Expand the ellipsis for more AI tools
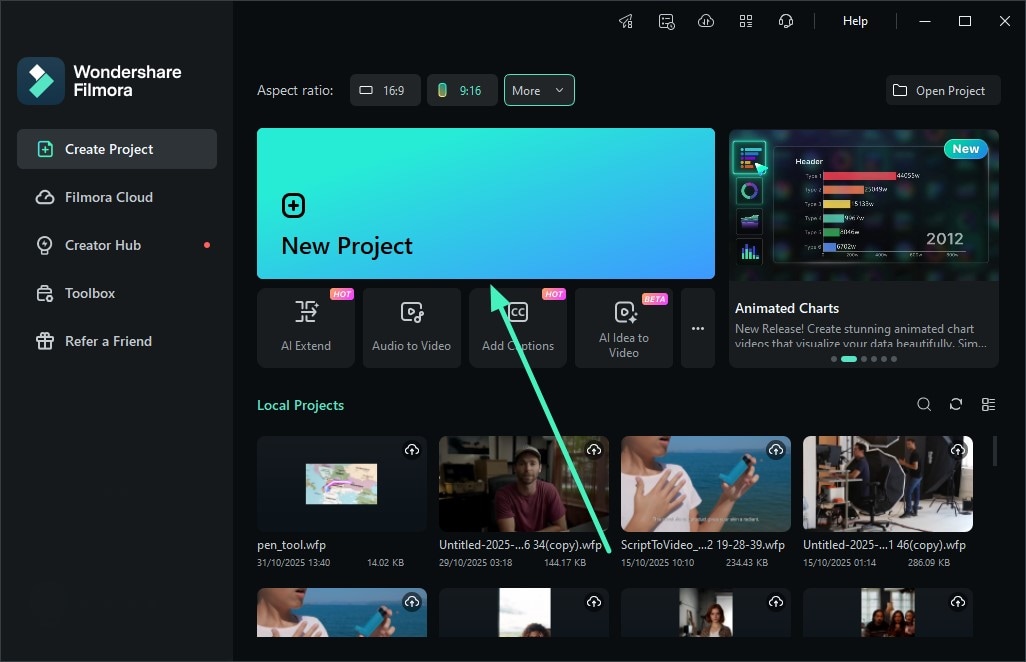The width and height of the screenshot is (1026, 662). [x=698, y=327]
